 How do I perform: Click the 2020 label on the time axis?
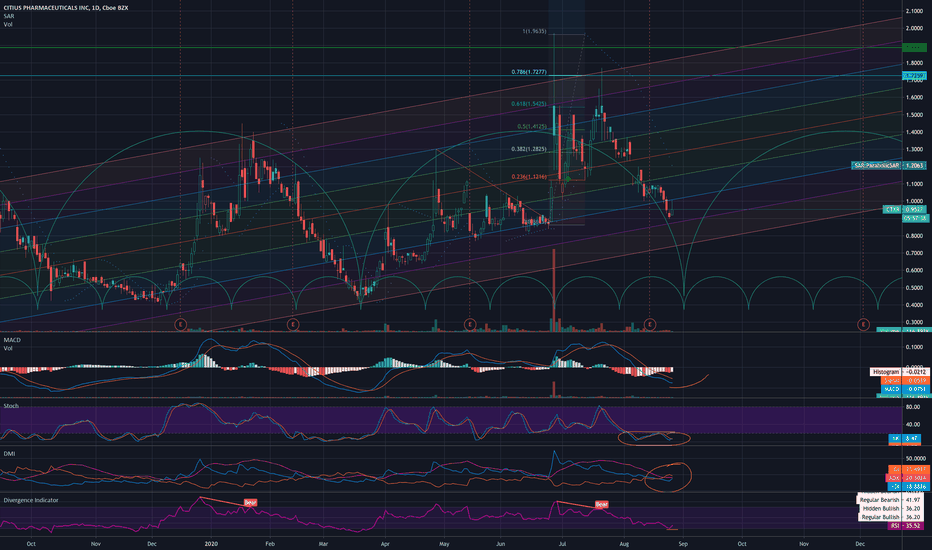[211, 543]
